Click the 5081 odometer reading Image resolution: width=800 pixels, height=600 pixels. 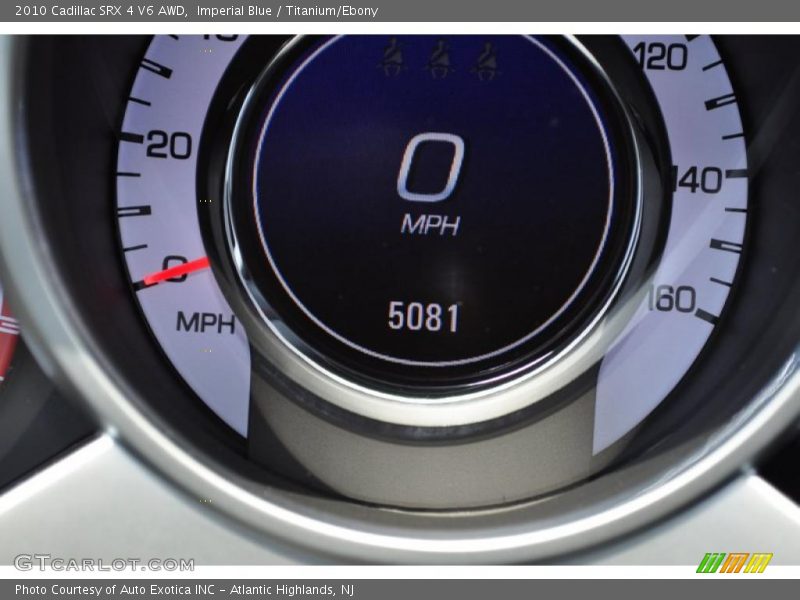pos(423,317)
